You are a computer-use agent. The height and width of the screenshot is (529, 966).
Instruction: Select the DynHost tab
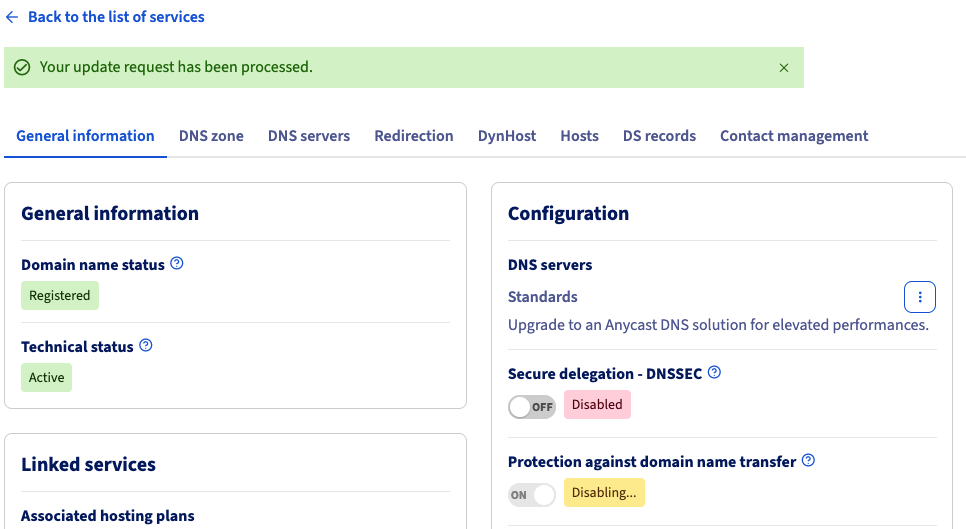point(507,136)
